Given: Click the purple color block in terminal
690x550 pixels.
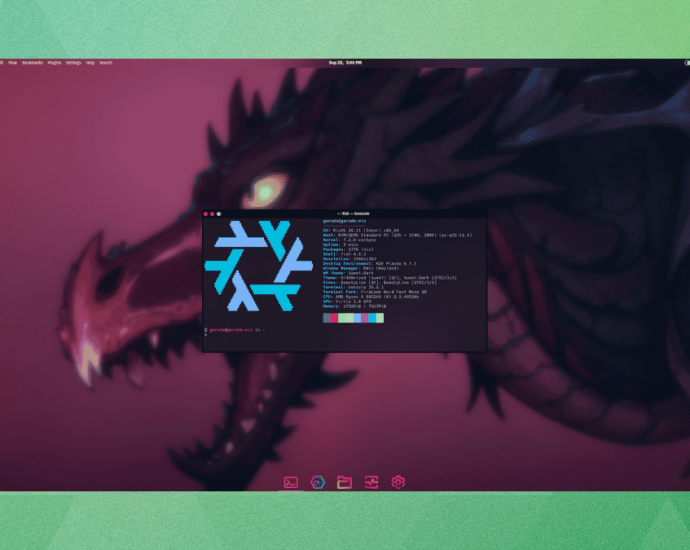Looking at the screenshot, I should pos(365,318).
